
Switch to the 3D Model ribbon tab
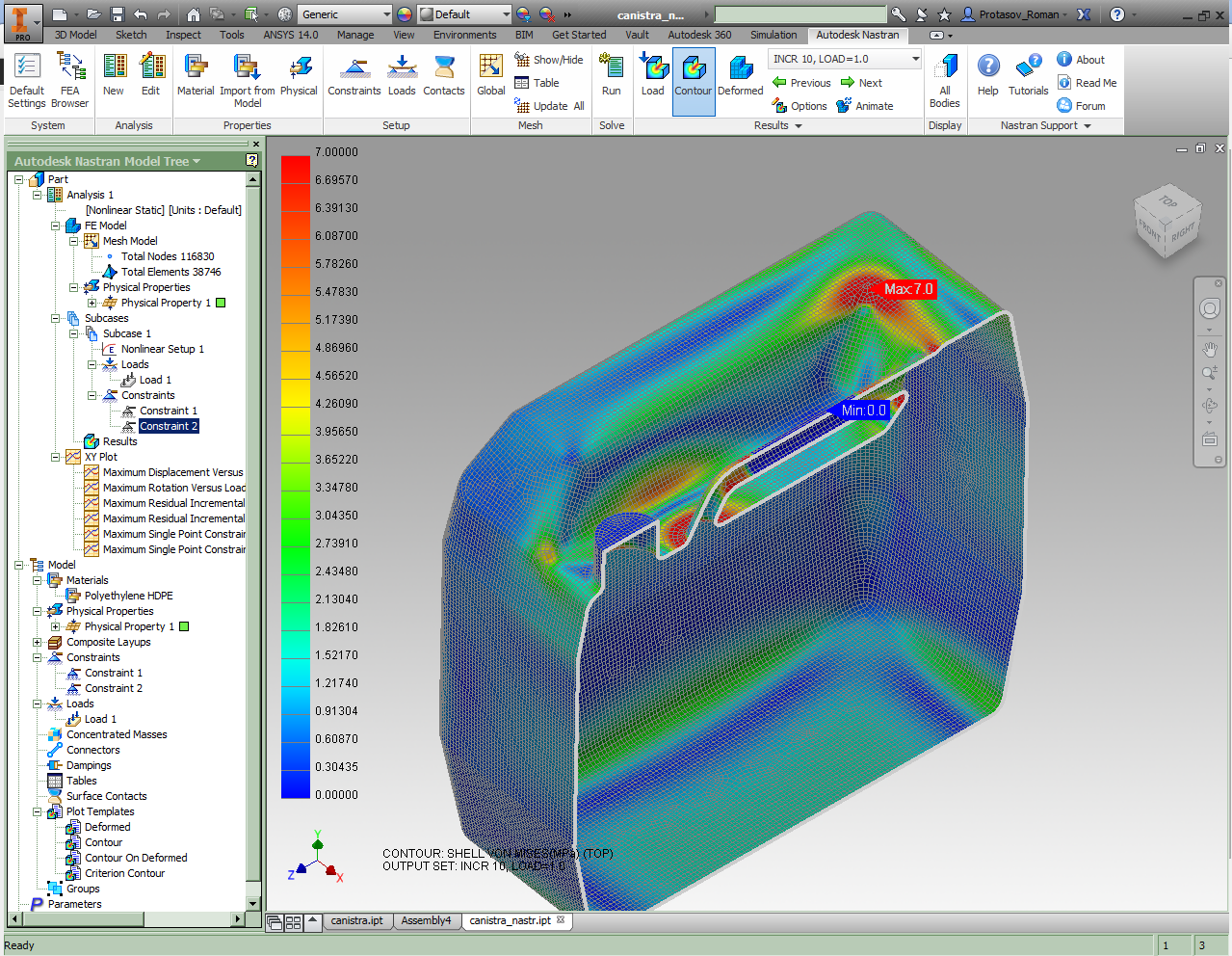[75, 35]
